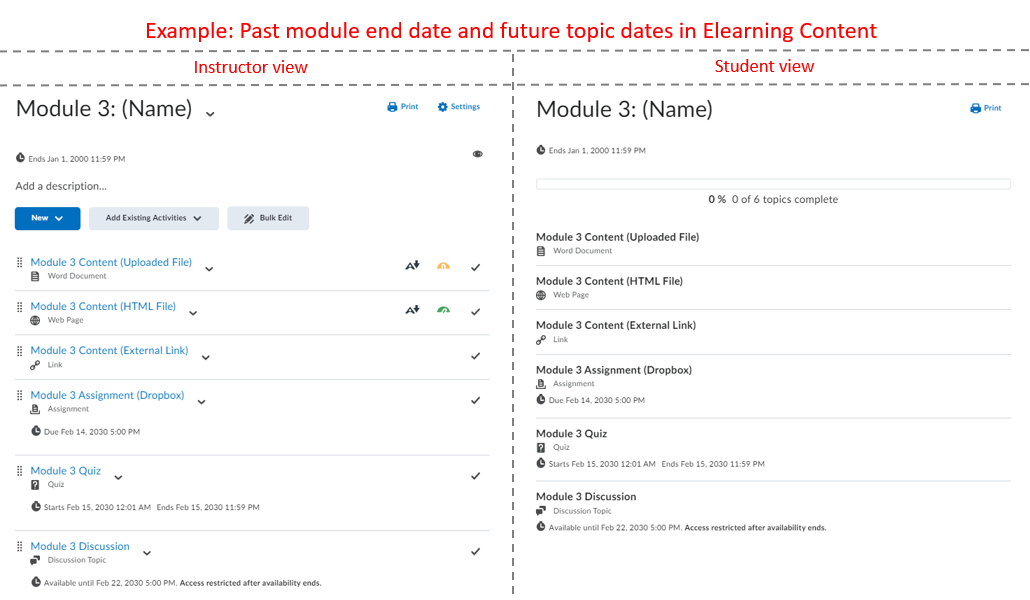
Task: Toggle completion checkmark for External Link topic
Action: tap(476, 355)
